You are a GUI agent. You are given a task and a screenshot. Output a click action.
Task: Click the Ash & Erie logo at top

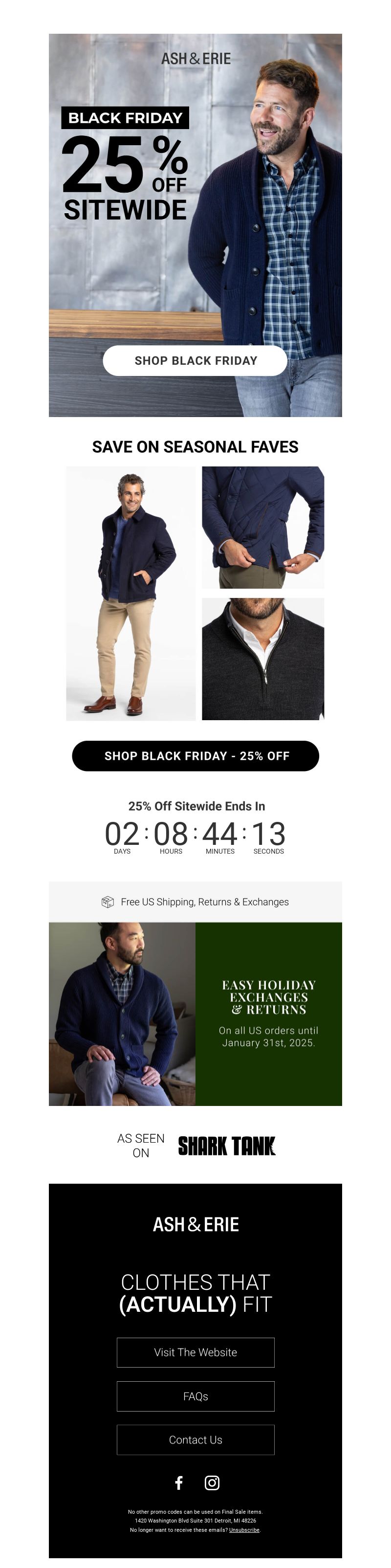196,59
